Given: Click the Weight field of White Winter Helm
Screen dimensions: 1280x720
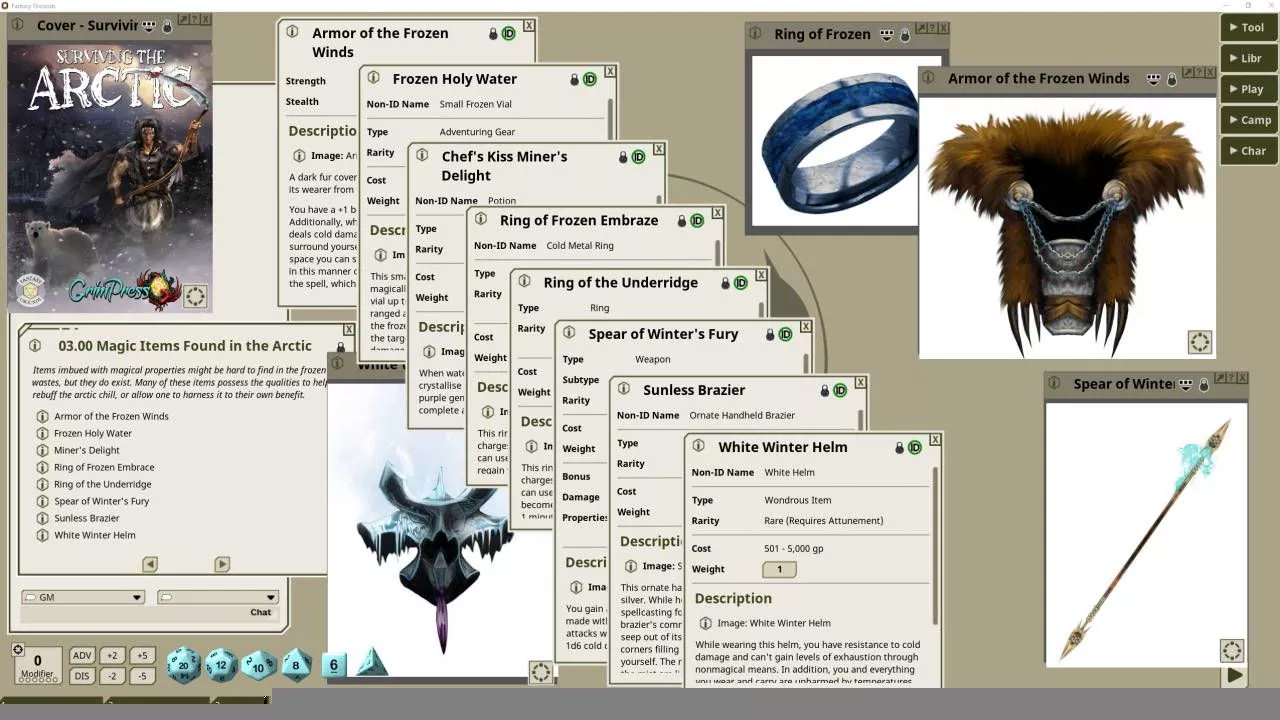Looking at the screenshot, I should [780, 569].
